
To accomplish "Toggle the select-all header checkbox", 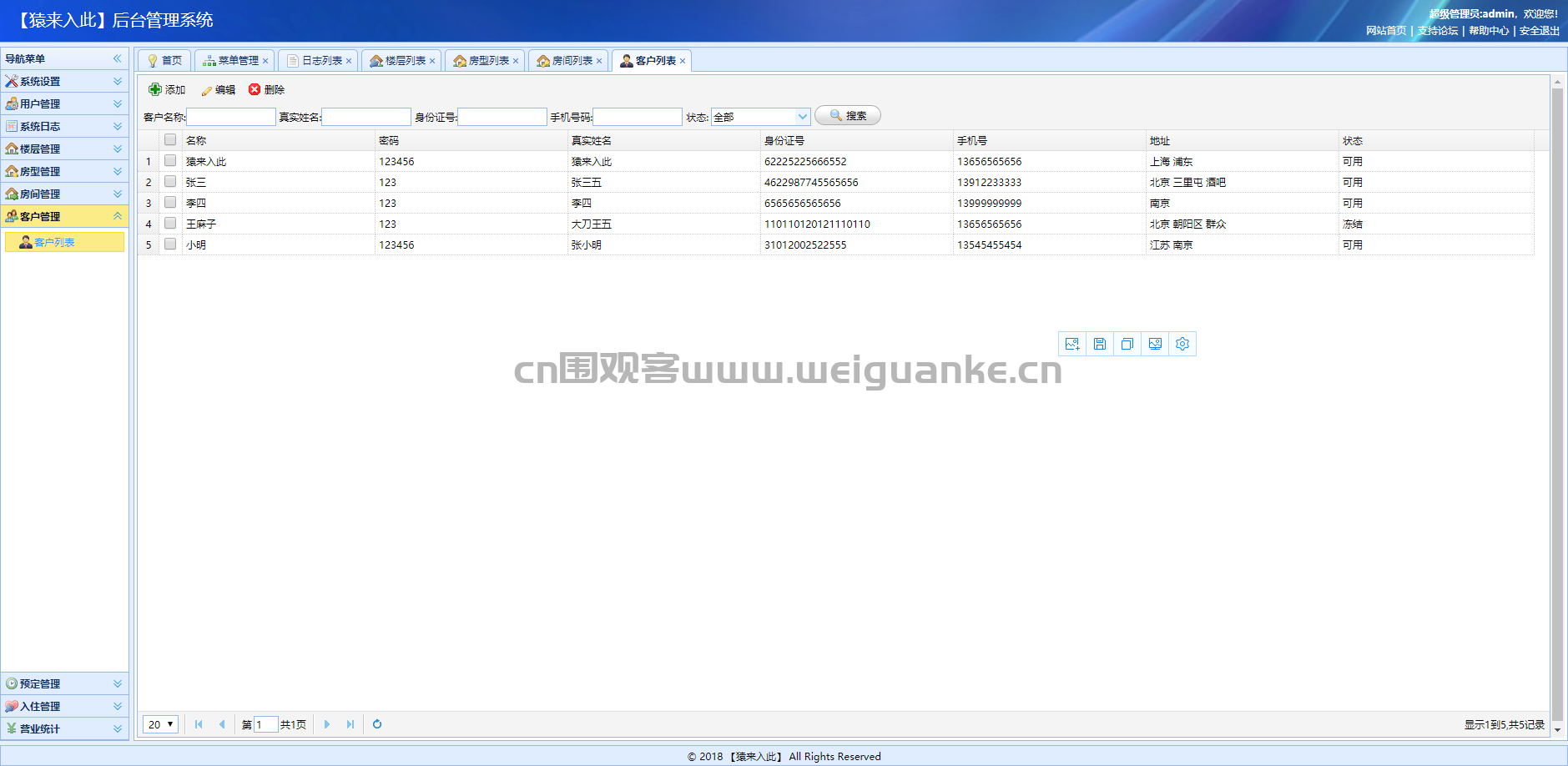I will click(x=170, y=139).
